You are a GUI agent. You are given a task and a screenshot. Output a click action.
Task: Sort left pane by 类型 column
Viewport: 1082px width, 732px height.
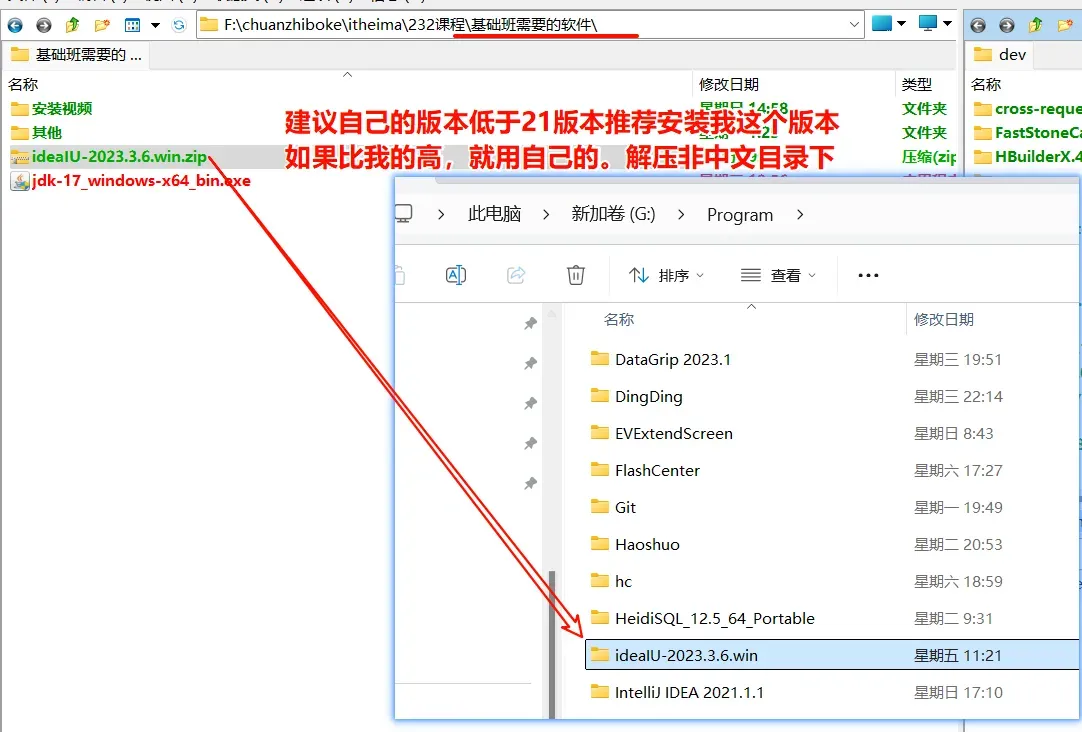(916, 84)
